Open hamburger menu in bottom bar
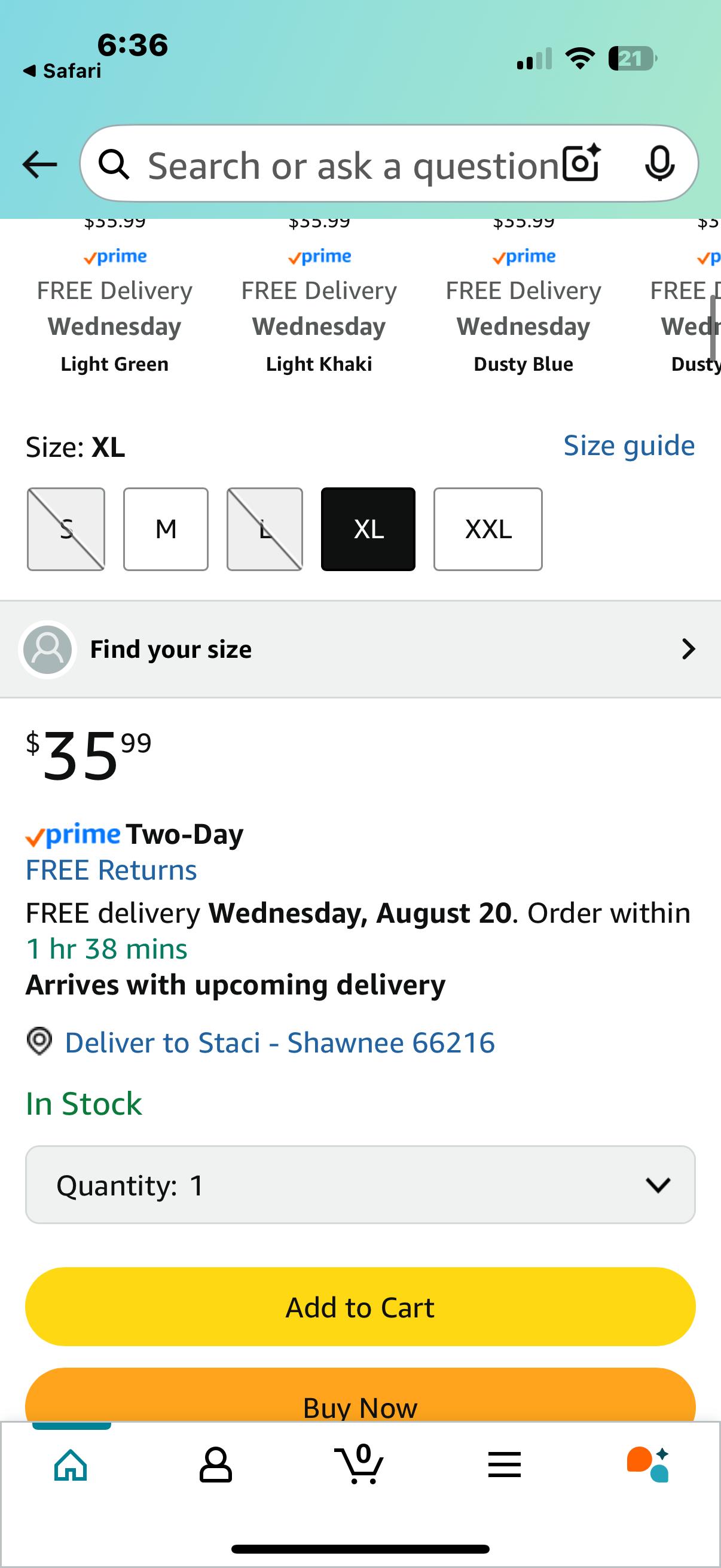Image resolution: width=721 pixels, height=1568 pixels. coord(505,1465)
